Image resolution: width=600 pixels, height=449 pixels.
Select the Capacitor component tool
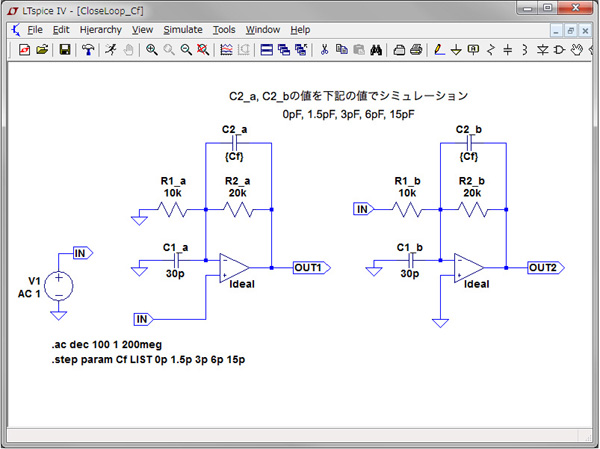[508, 49]
